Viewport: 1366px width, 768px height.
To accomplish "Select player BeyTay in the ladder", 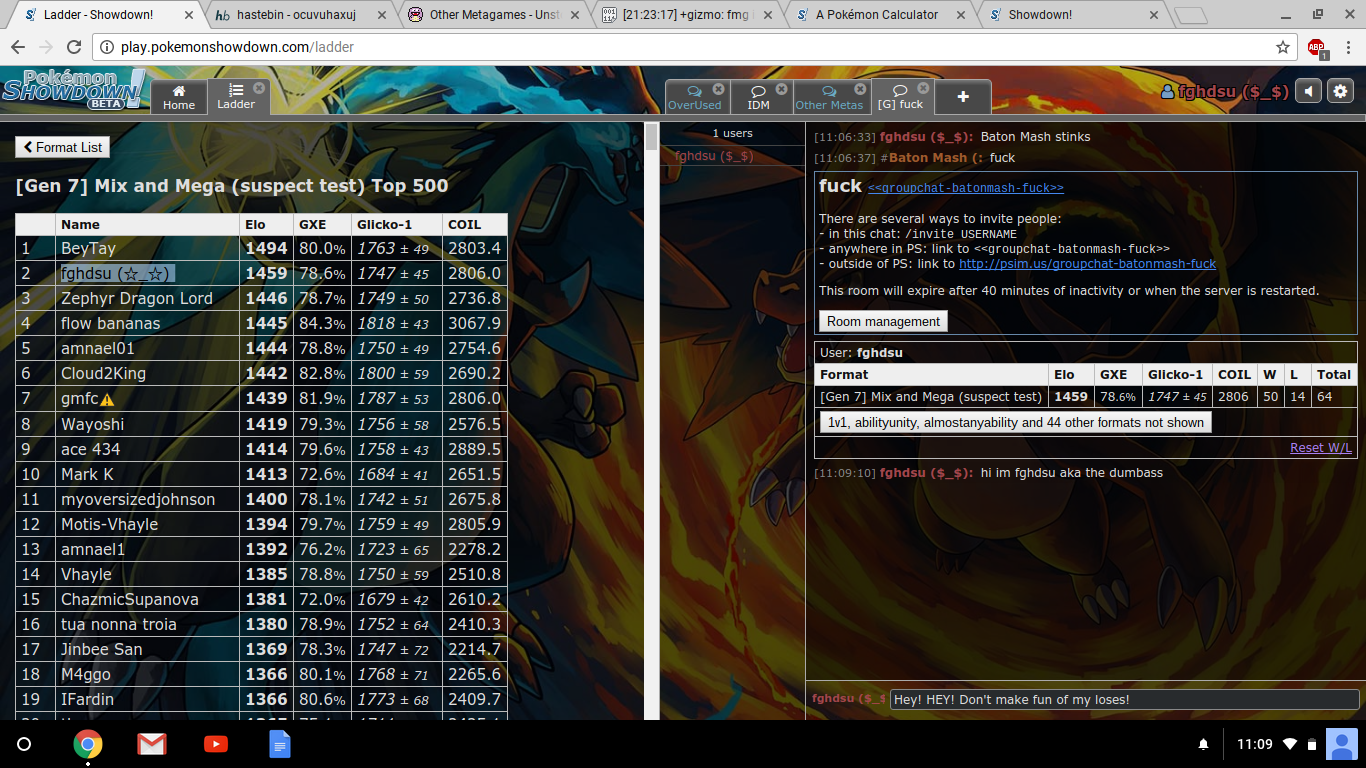I will [88, 248].
